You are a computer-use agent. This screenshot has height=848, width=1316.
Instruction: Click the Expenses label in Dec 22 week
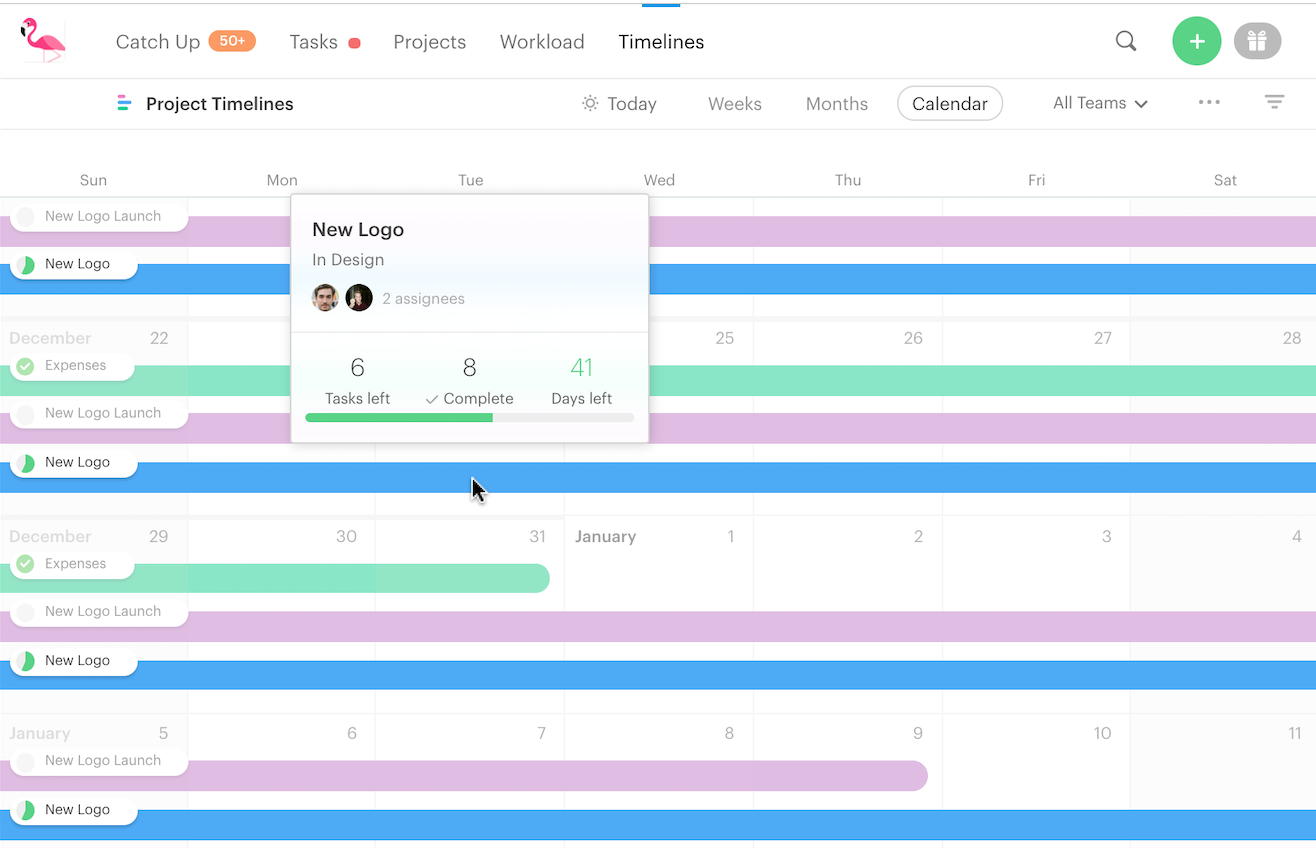pyautogui.click(x=75, y=366)
